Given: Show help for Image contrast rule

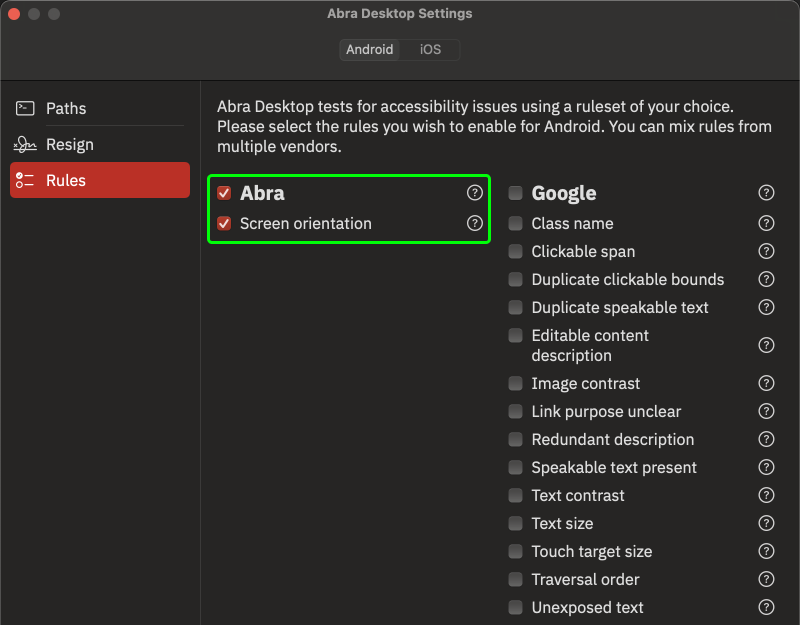Looking at the screenshot, I should pyautogui.click(x=766, y=383).
